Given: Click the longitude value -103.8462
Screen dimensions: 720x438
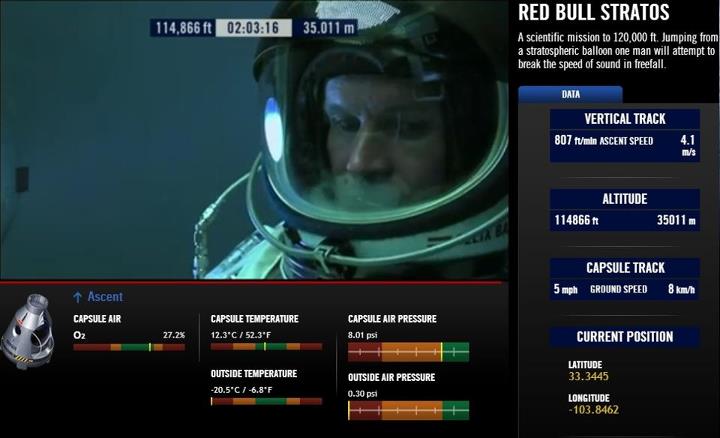Looking at the screenshot, I should (593, 410).
